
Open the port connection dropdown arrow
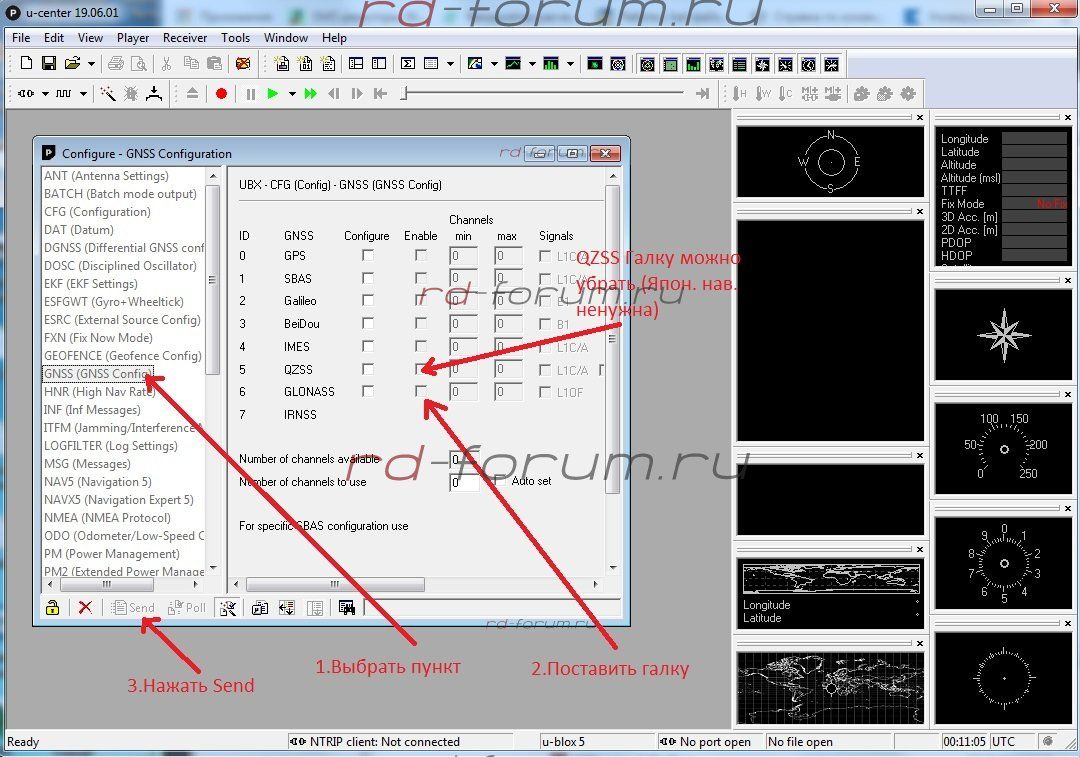[x=45, y=93]
